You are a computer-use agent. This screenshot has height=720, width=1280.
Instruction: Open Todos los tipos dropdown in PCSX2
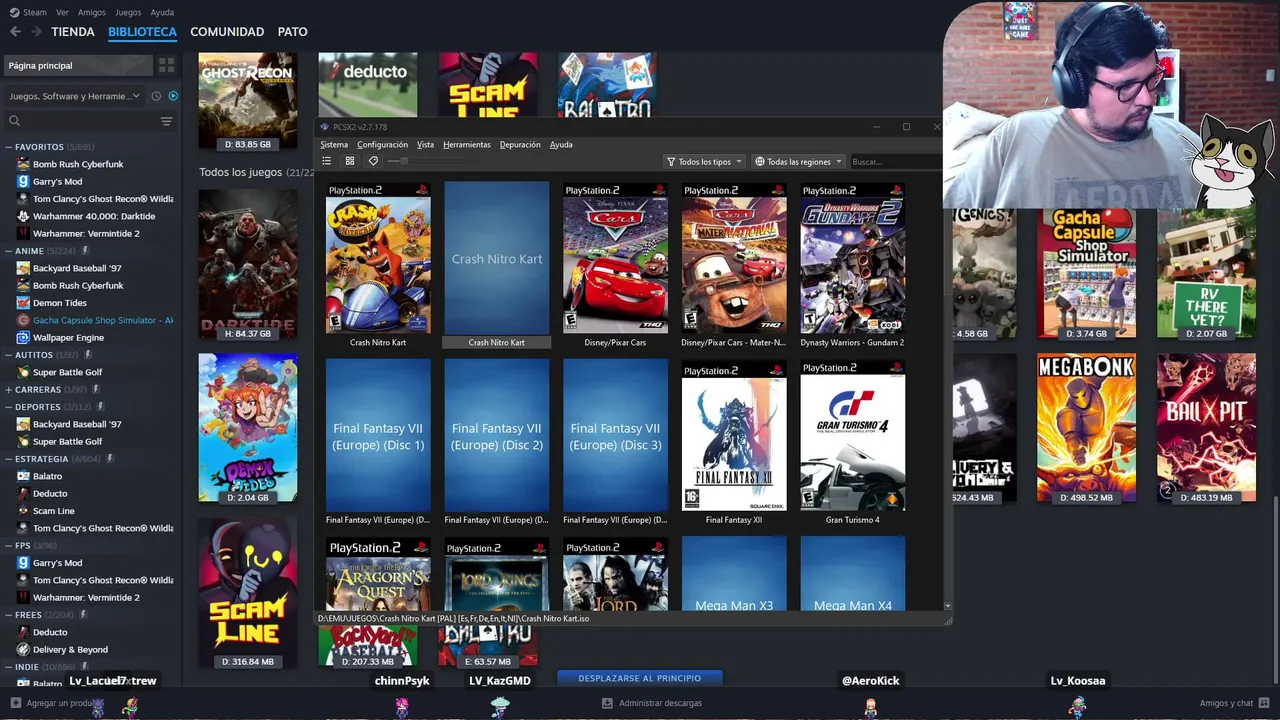point(704,161)
